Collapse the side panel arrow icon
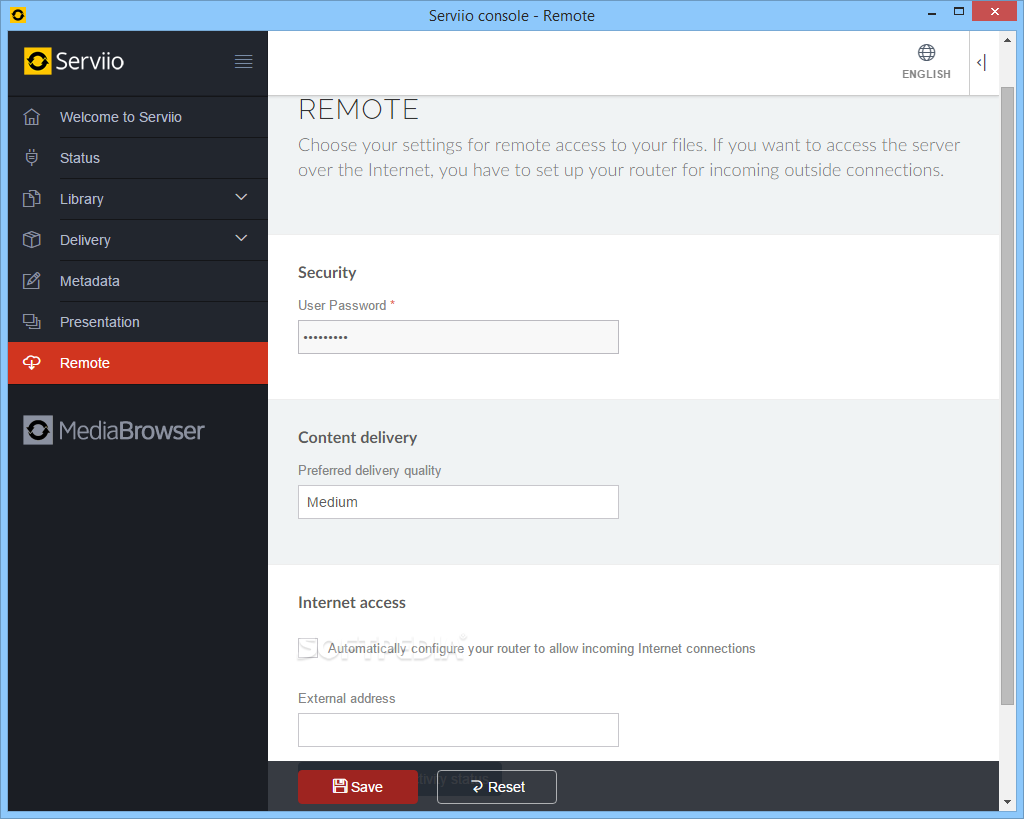The height and width of the screenshot is (819, 1024). click(x=981, y=63)
